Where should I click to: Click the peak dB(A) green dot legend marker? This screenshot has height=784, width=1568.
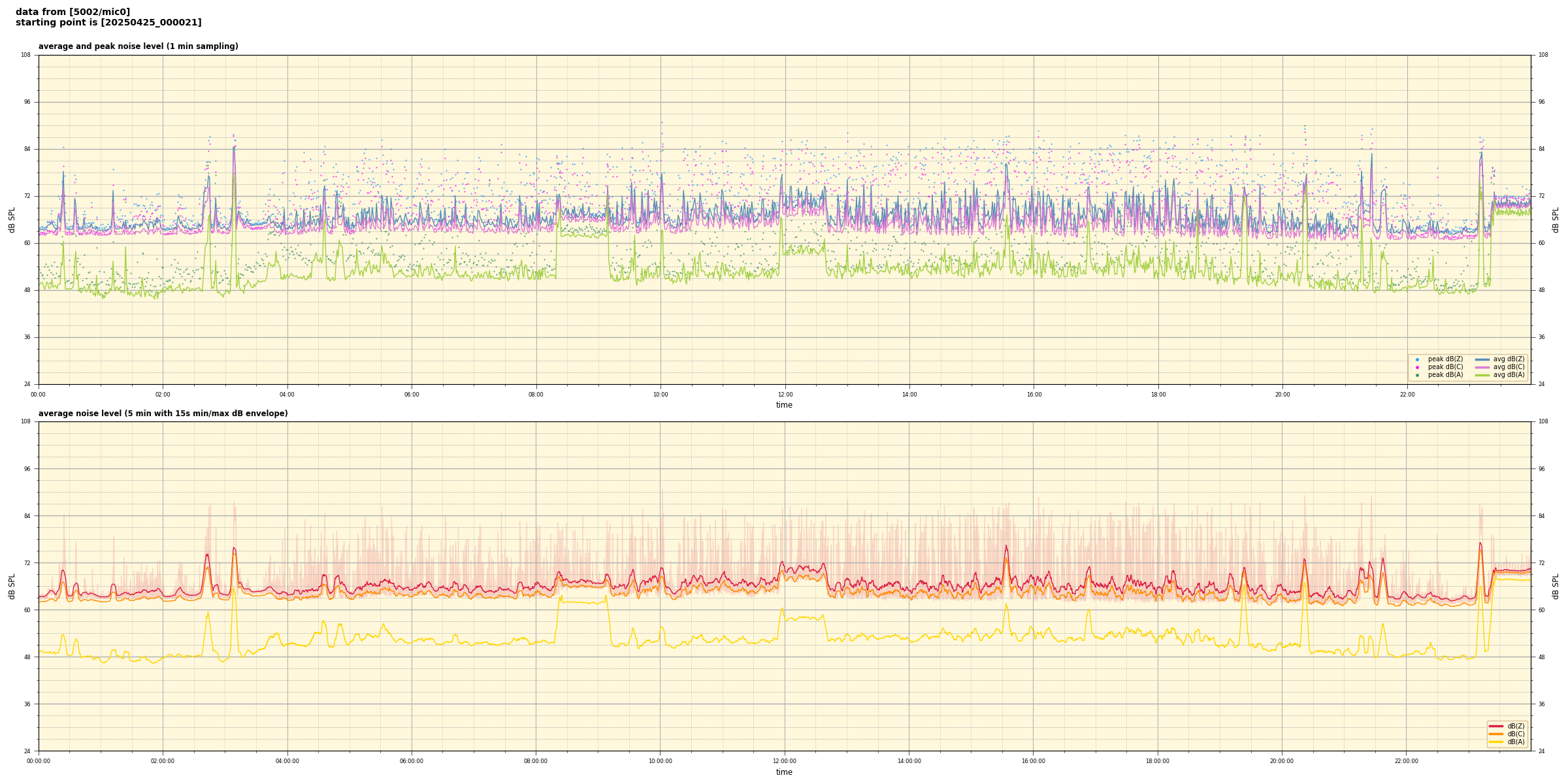[x=1417, y=375]
